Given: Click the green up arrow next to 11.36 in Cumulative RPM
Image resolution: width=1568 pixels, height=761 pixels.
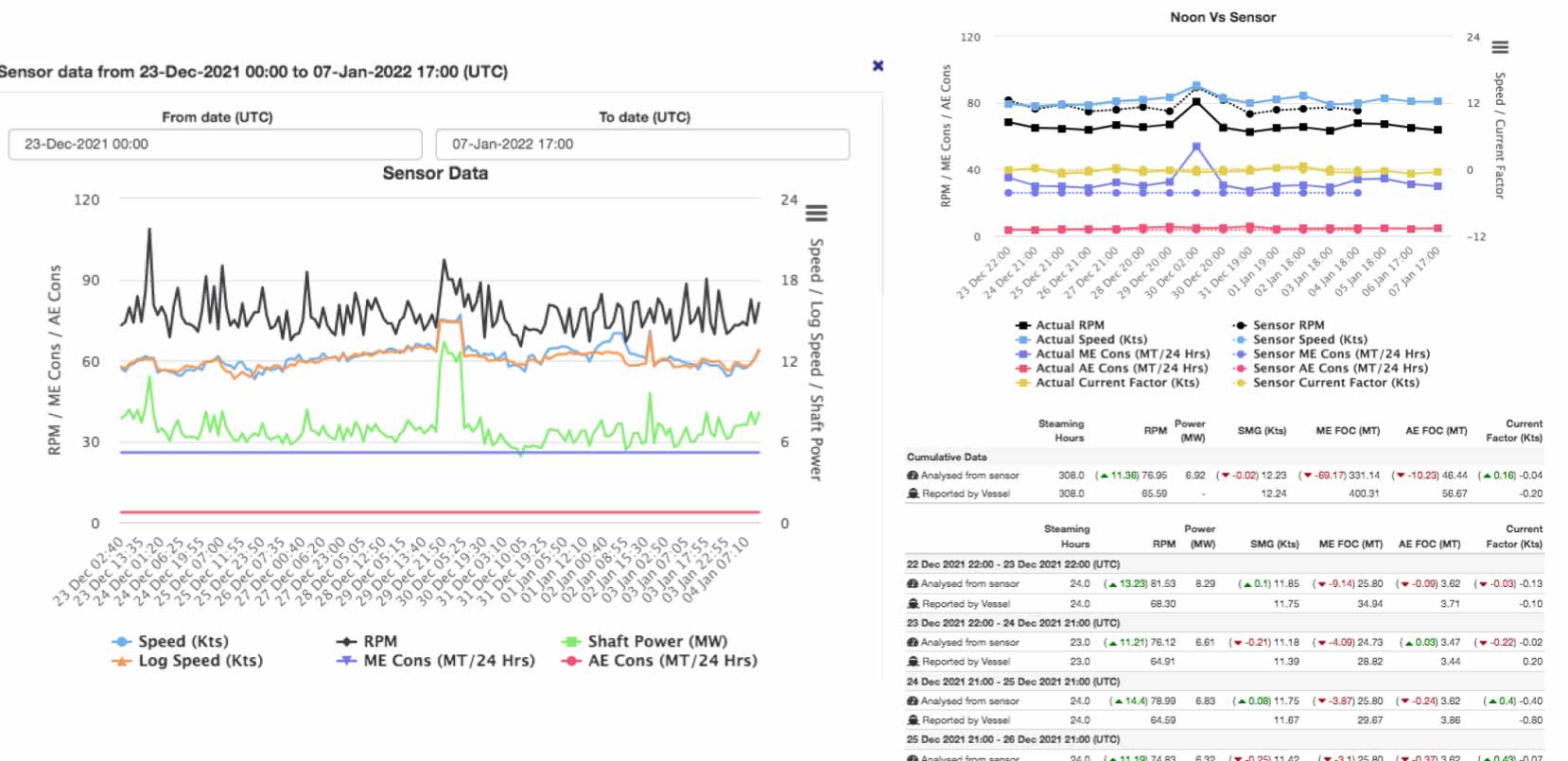Looking at the screenshot, I should point(1104,476).
